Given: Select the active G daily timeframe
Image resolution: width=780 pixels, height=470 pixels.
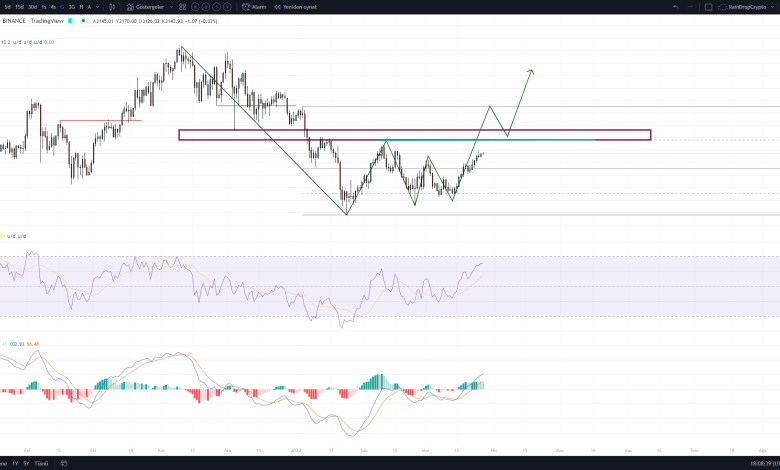Looking at the screenshot, I should [x=62, y=7].
